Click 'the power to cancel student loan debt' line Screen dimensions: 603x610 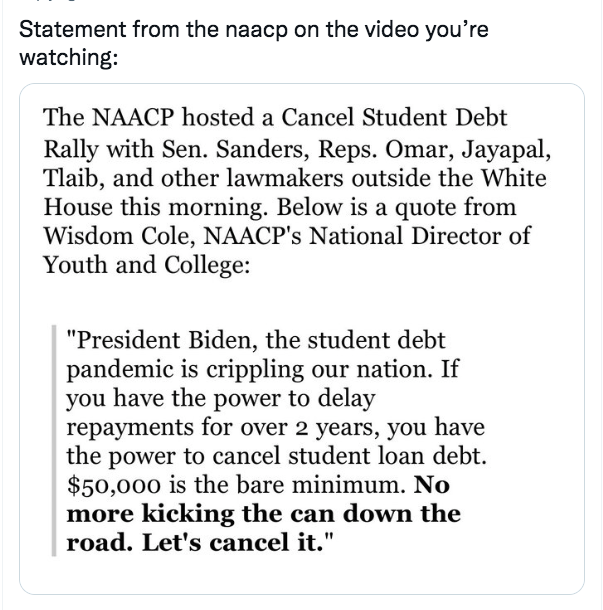pyautogui.click(x=276, y=456)
